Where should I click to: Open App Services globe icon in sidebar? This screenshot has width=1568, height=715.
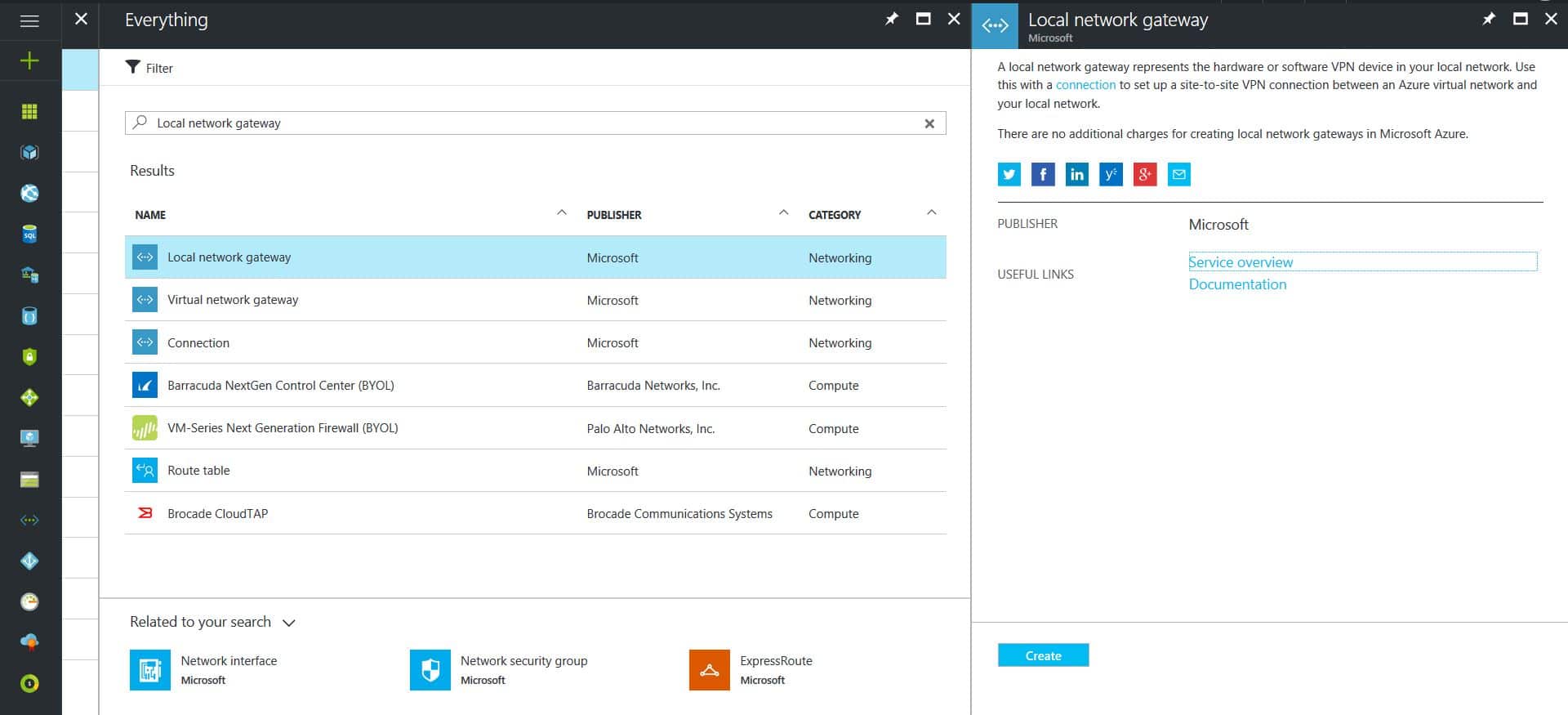29,193
